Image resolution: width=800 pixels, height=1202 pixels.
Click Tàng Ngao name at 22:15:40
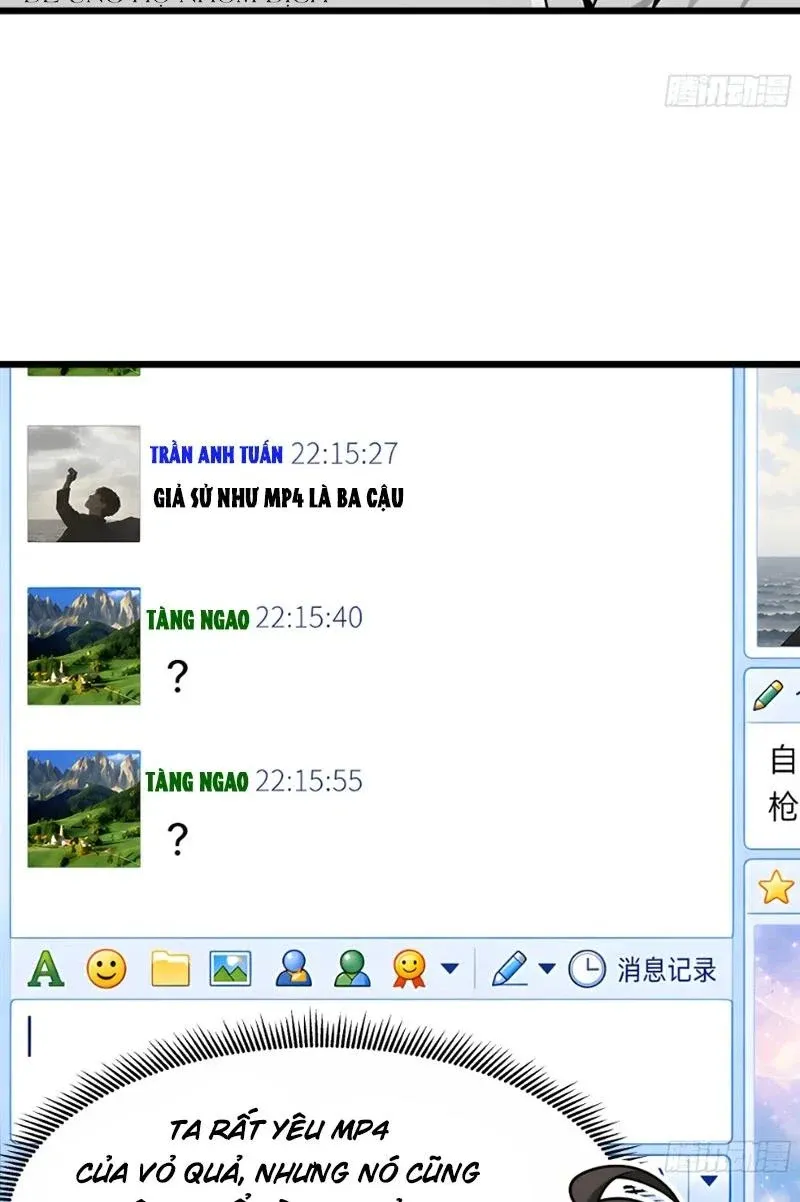197,619
